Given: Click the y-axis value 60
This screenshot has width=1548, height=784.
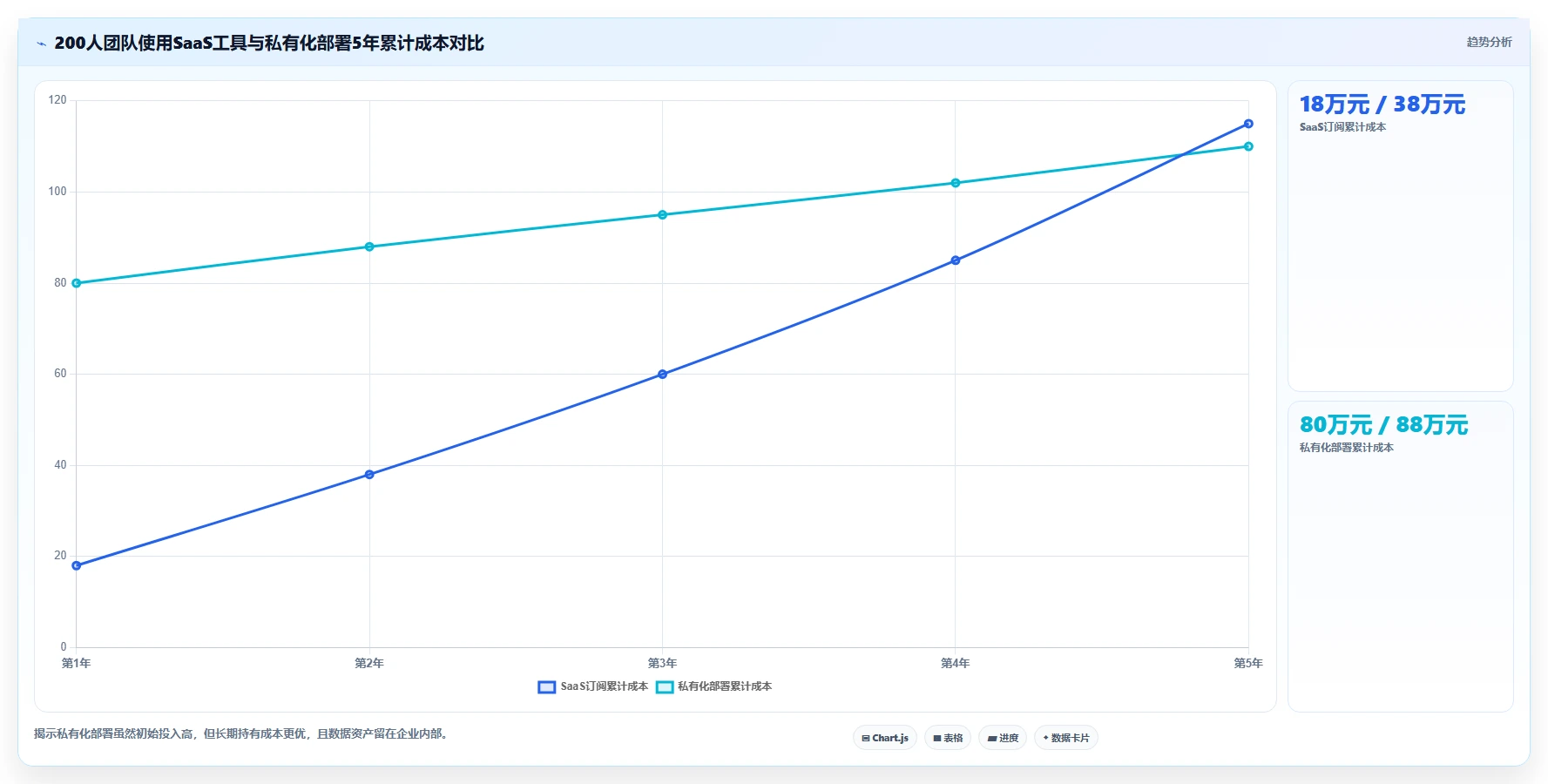Looking at the screenshot, I should pyautogui.click(x=60, y=374).
